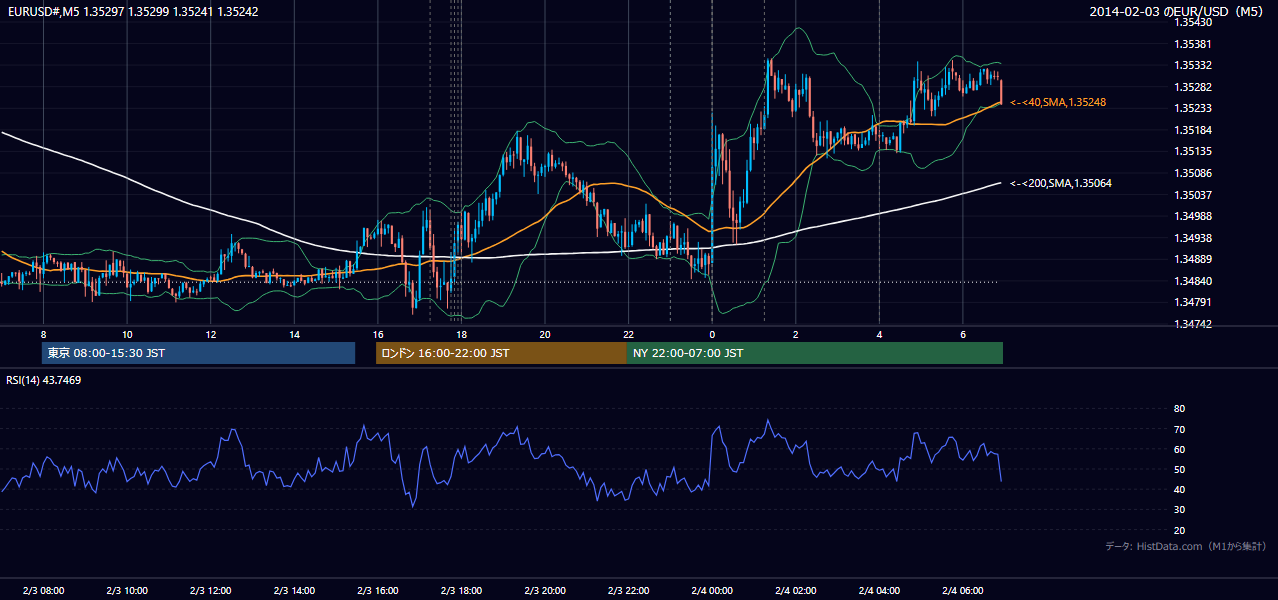This screenshot has height=600, width=1278.
Task: Click price axis value 1.35037
Action: (1193, 195)
